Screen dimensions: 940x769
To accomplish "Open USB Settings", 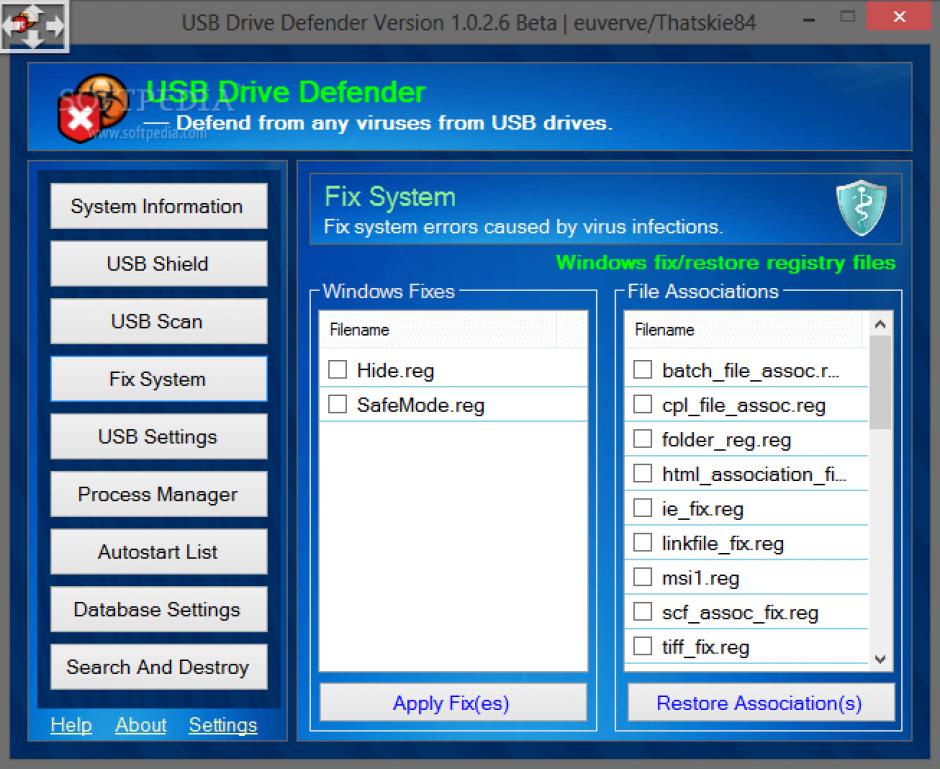I will point(159,436).
